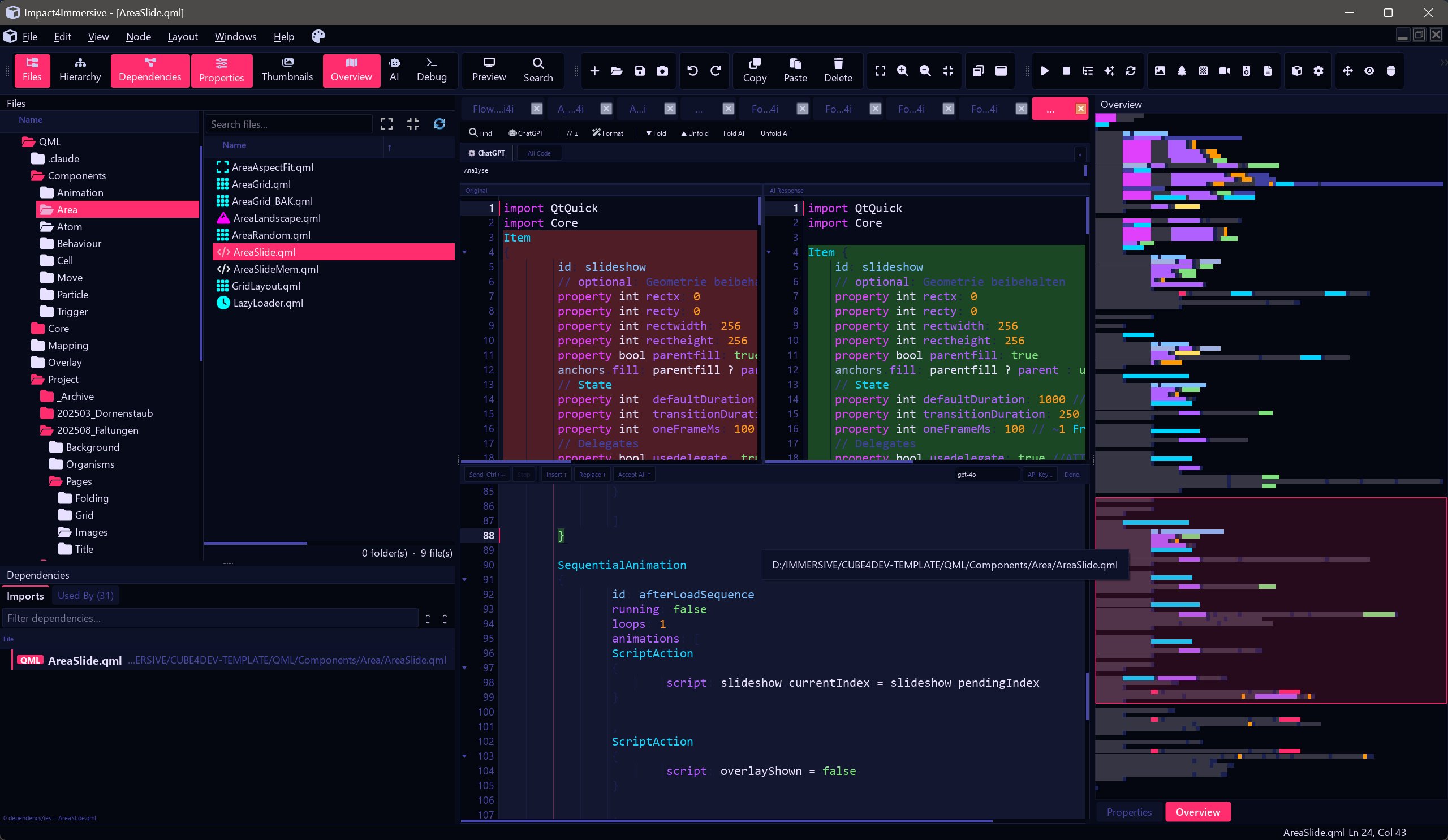This screenshot has width=1448, height=840.
Task: Toggle the eye visibility icon in toolbar
Action: [1369, 71]
